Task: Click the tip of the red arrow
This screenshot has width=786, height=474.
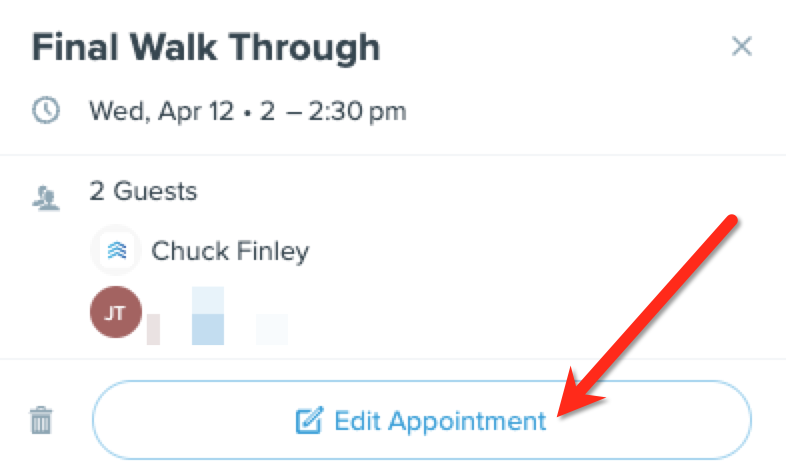Action: coord(558,415)
